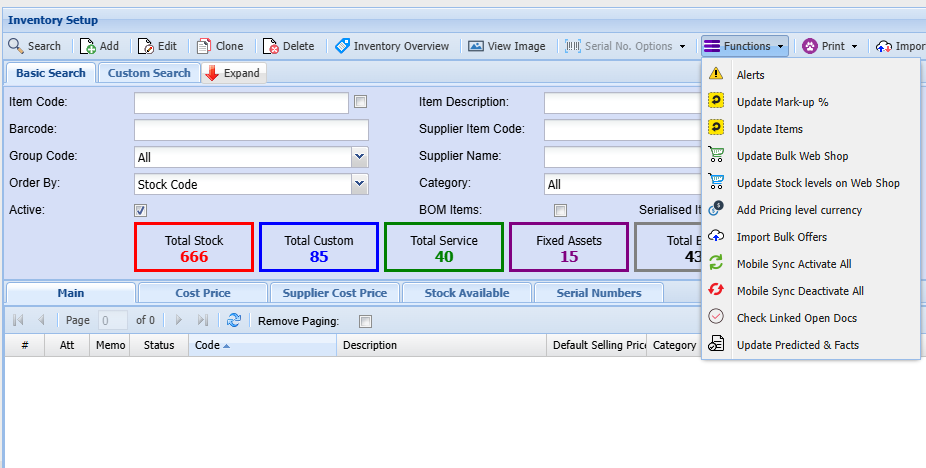
Task: Expand the Print dropdown menu
Action: pyautogui.click(x=854, y=46)
